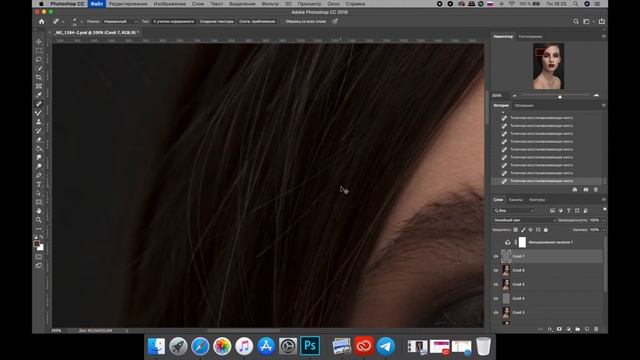
Task: Select the Zoom tool
Action: coord(39,220)
